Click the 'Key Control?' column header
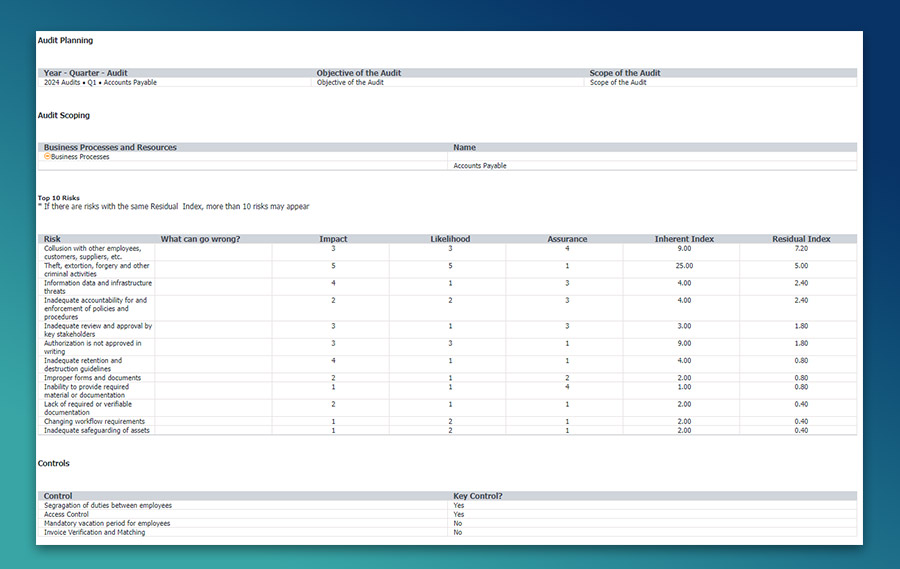Viewport: 900px width, 569px height. (478, 496)
